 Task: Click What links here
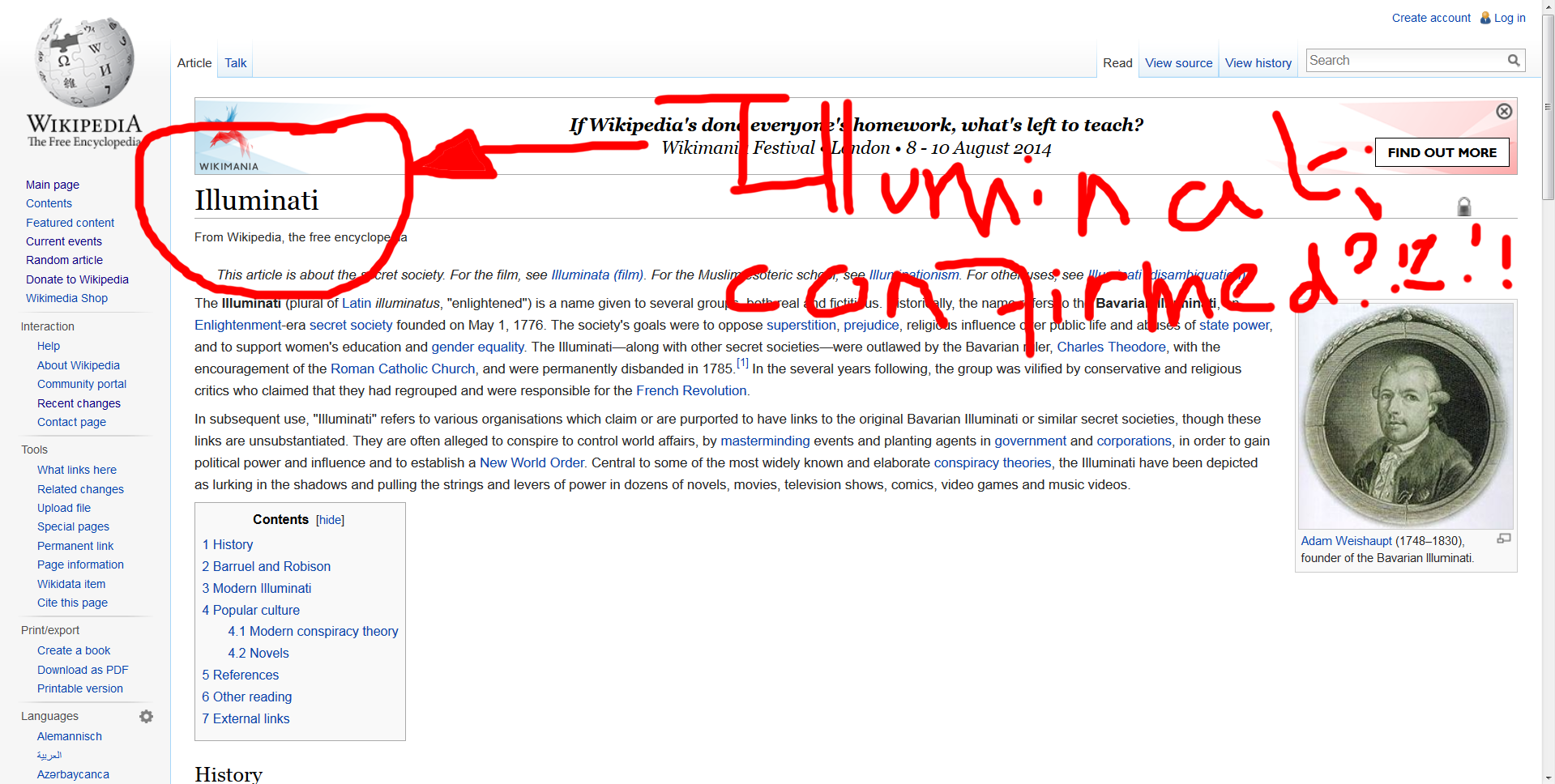click(77, 470)
